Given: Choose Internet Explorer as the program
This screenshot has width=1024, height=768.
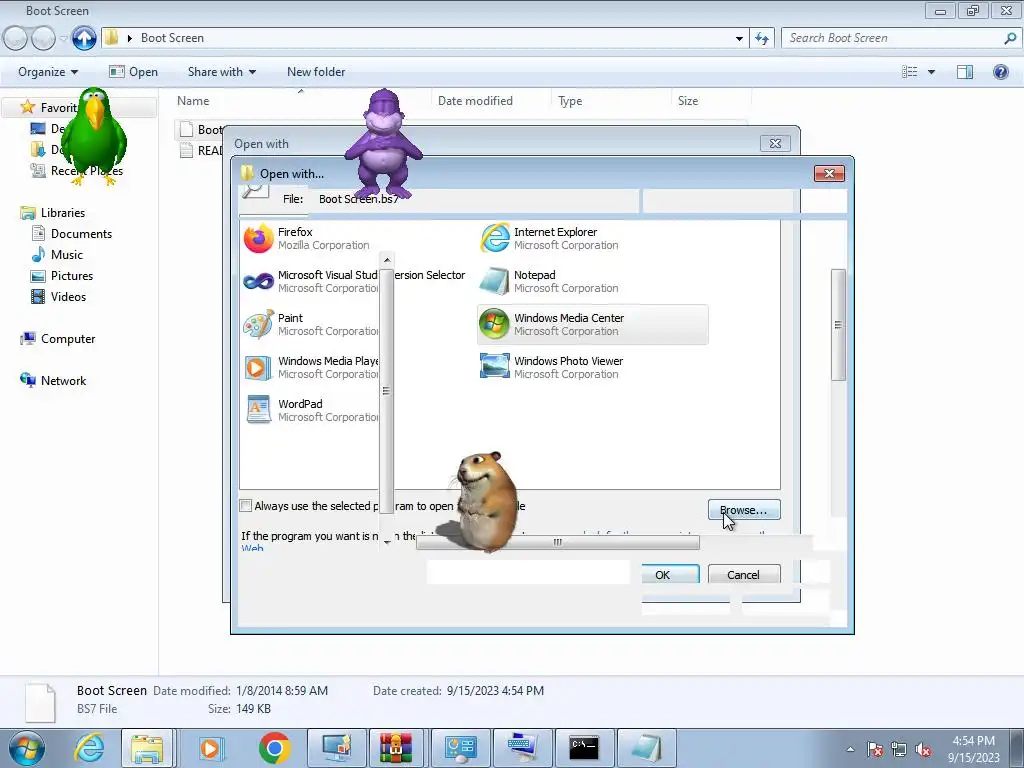Looking at the screenshot, I should tap(550, 238).
